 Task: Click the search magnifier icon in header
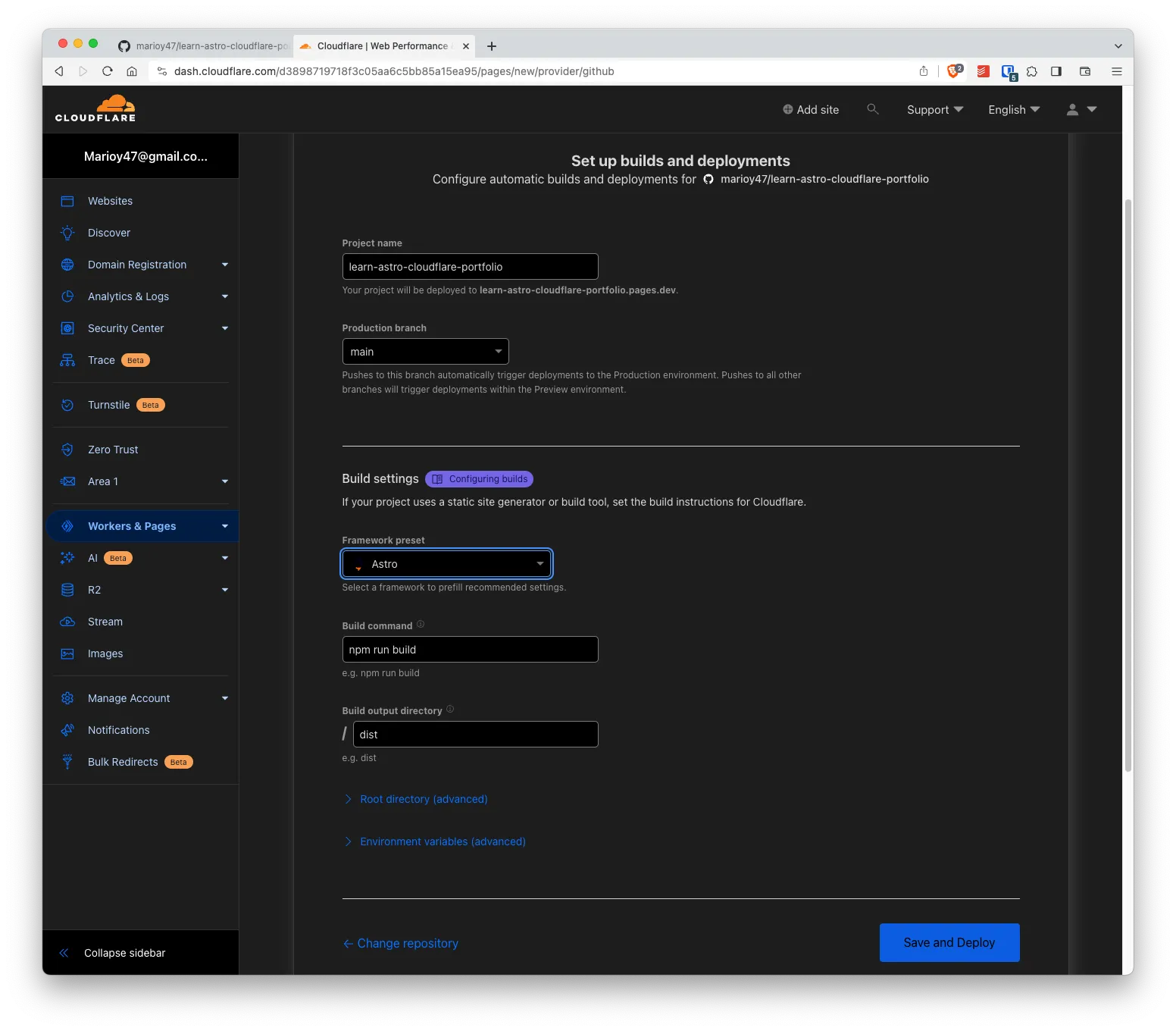873,109
